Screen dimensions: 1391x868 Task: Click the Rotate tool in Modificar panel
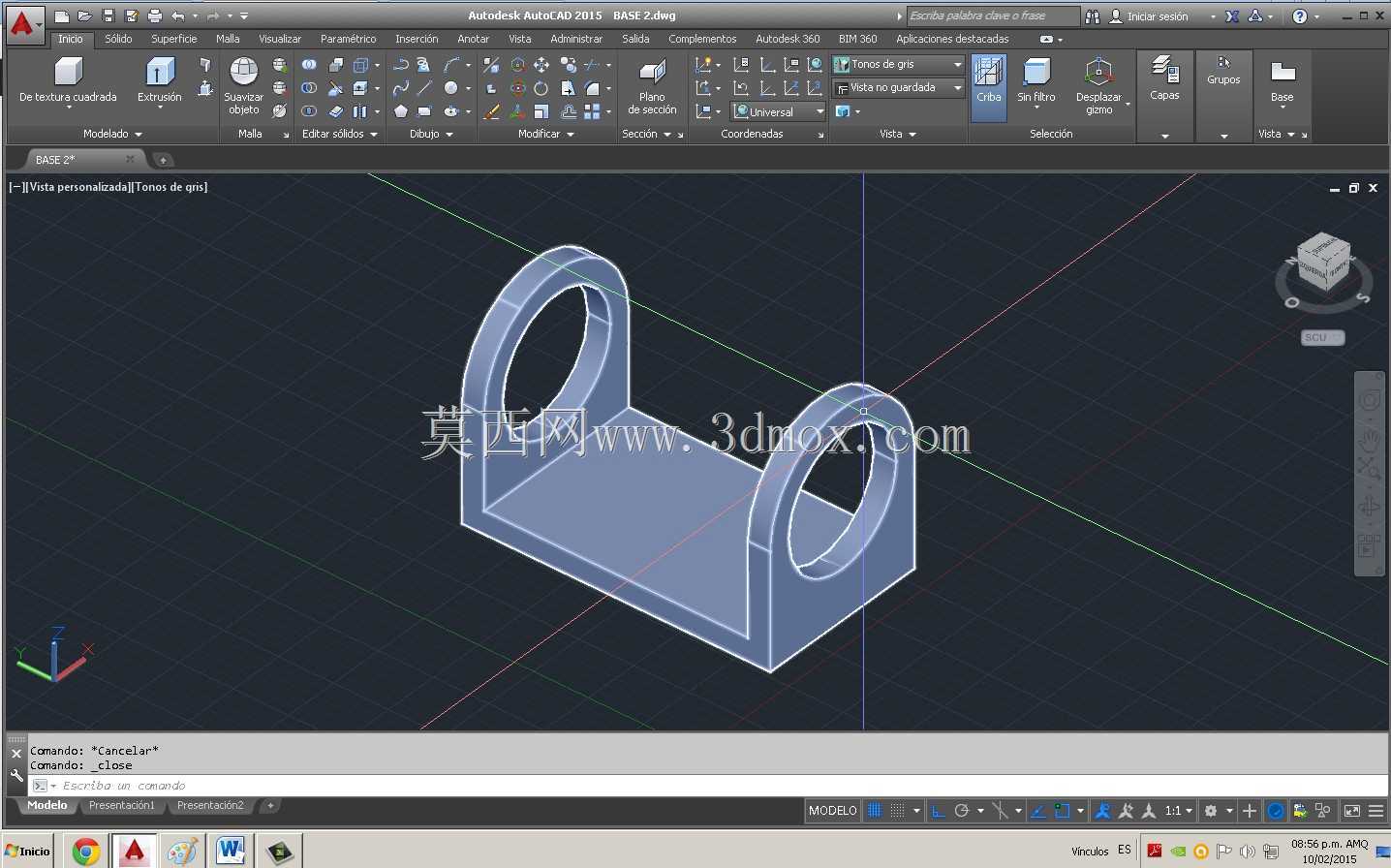[541, 88]
